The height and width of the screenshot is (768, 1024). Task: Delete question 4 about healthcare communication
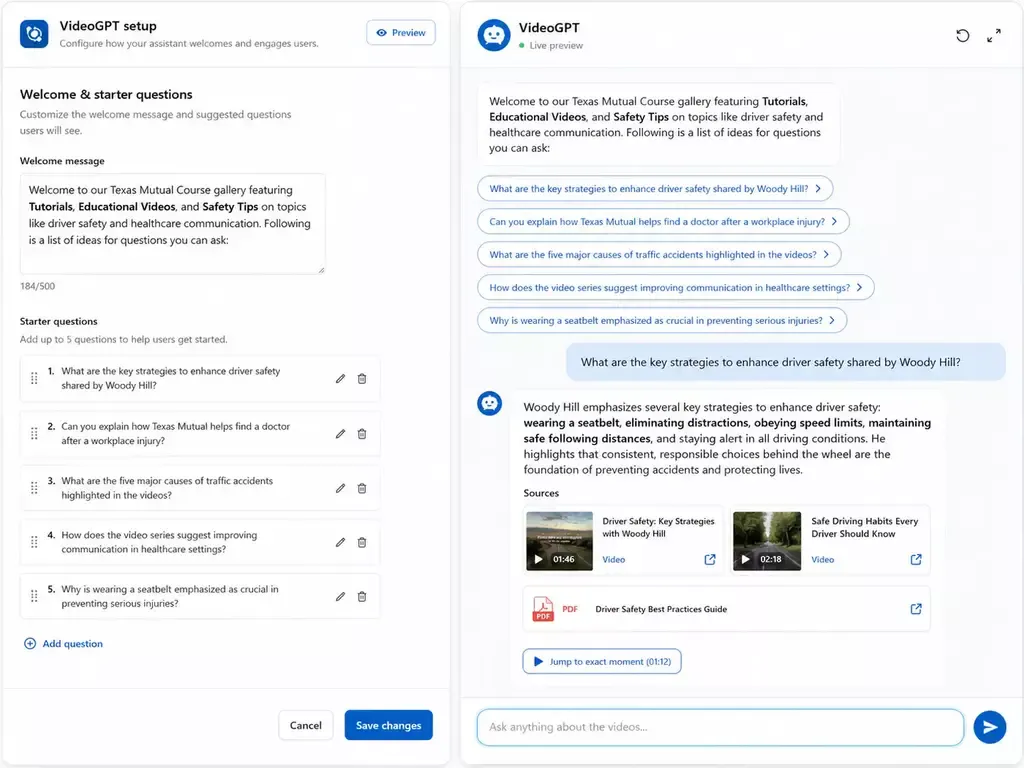[362, 542]
